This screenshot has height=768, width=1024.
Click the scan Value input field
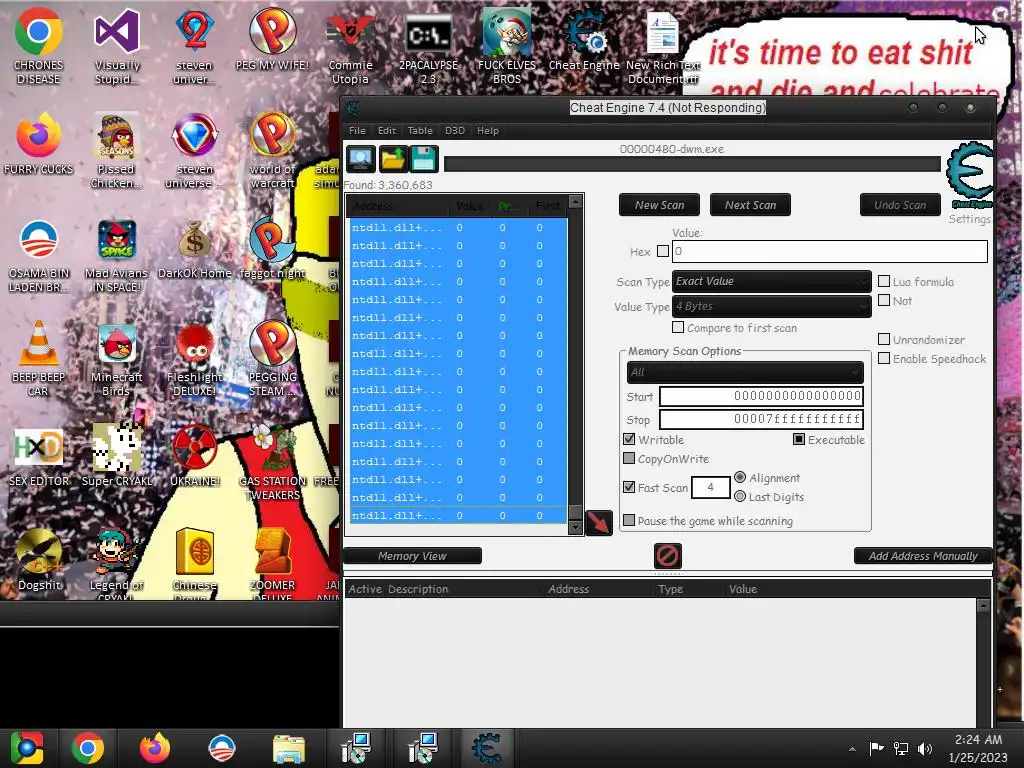[829, 251]
